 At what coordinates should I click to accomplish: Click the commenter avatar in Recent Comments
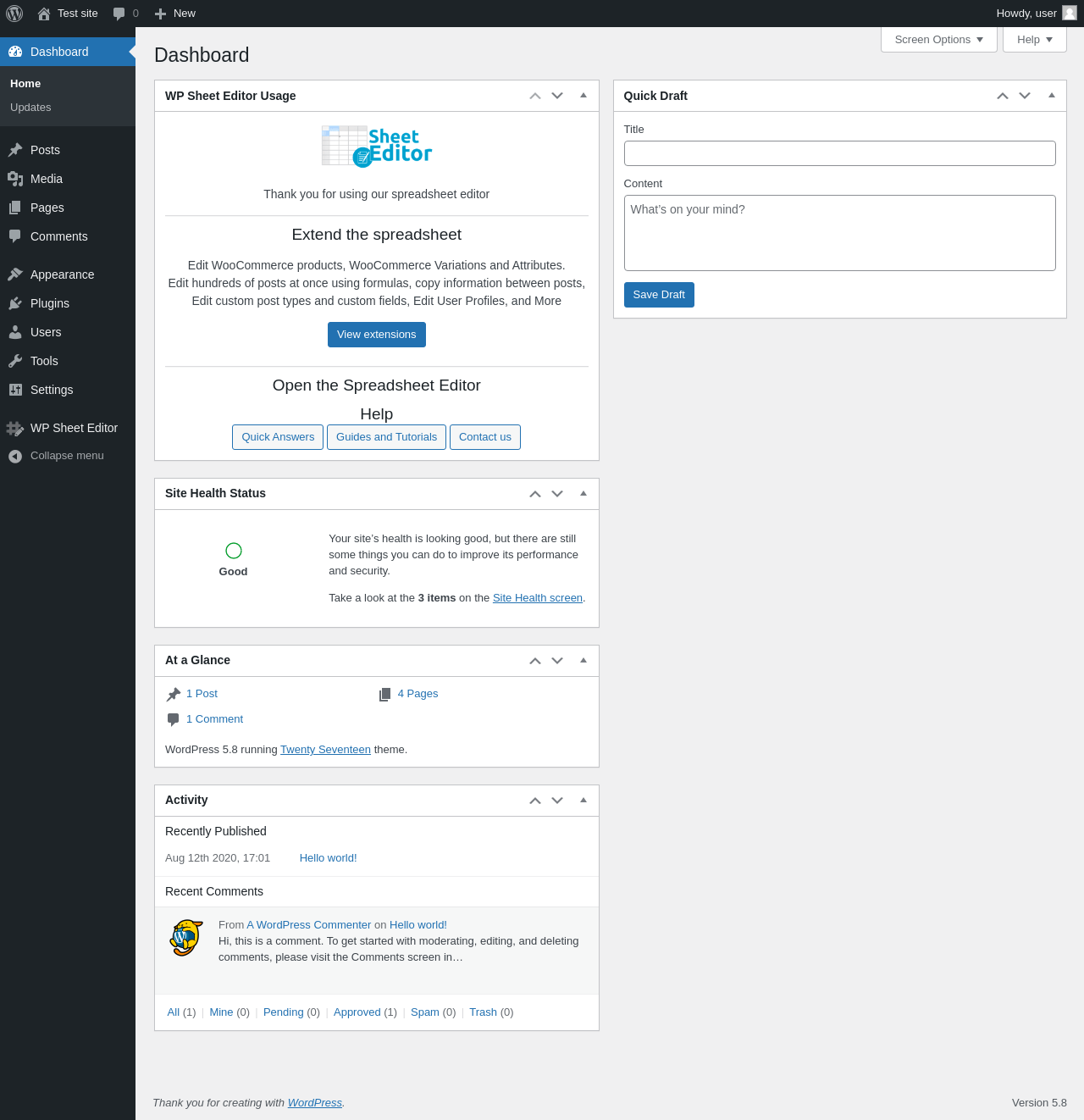186,938
